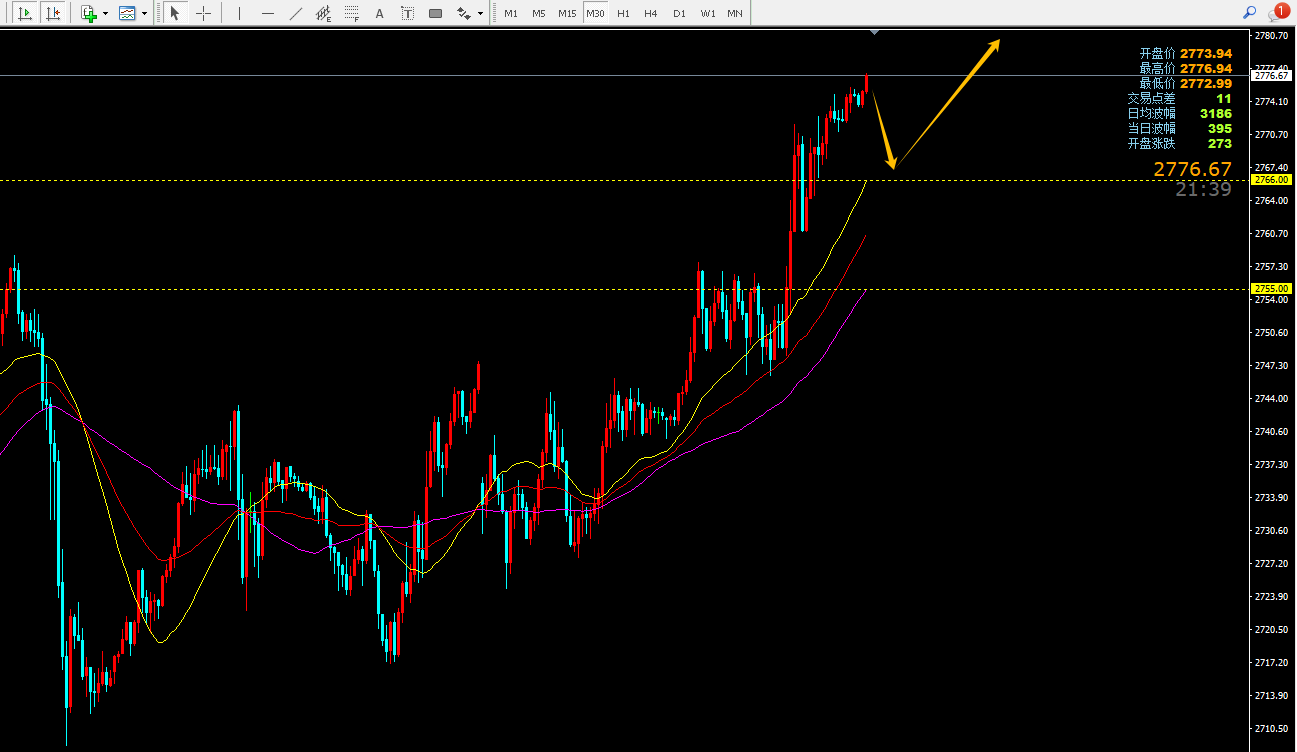Switch to D1 daily timeframe

click(x=679, y=13)
